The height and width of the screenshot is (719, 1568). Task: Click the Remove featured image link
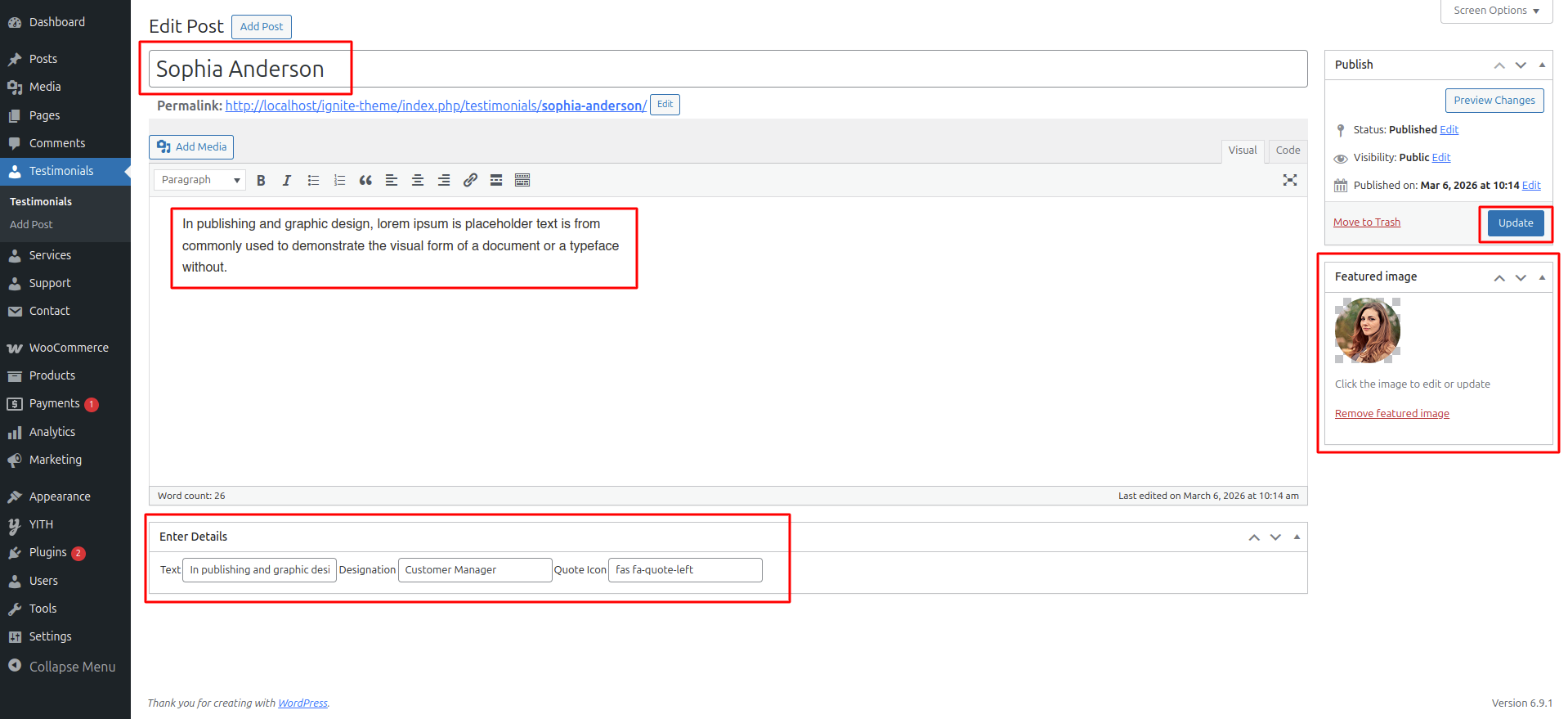click(x=1391, y=414)
